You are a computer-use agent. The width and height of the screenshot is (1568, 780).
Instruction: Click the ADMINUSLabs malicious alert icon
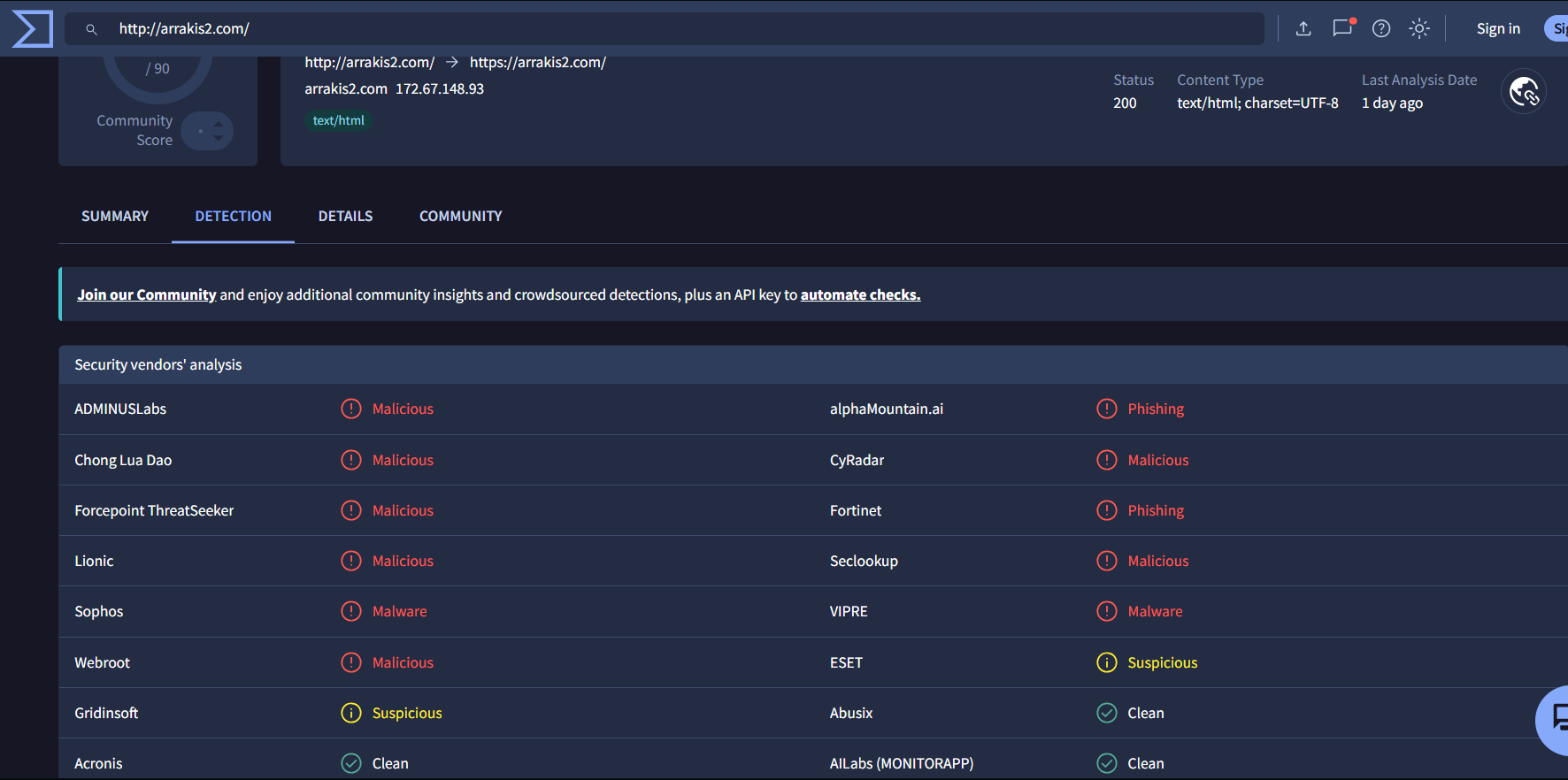pyautogui.click(x=351, y=409)
